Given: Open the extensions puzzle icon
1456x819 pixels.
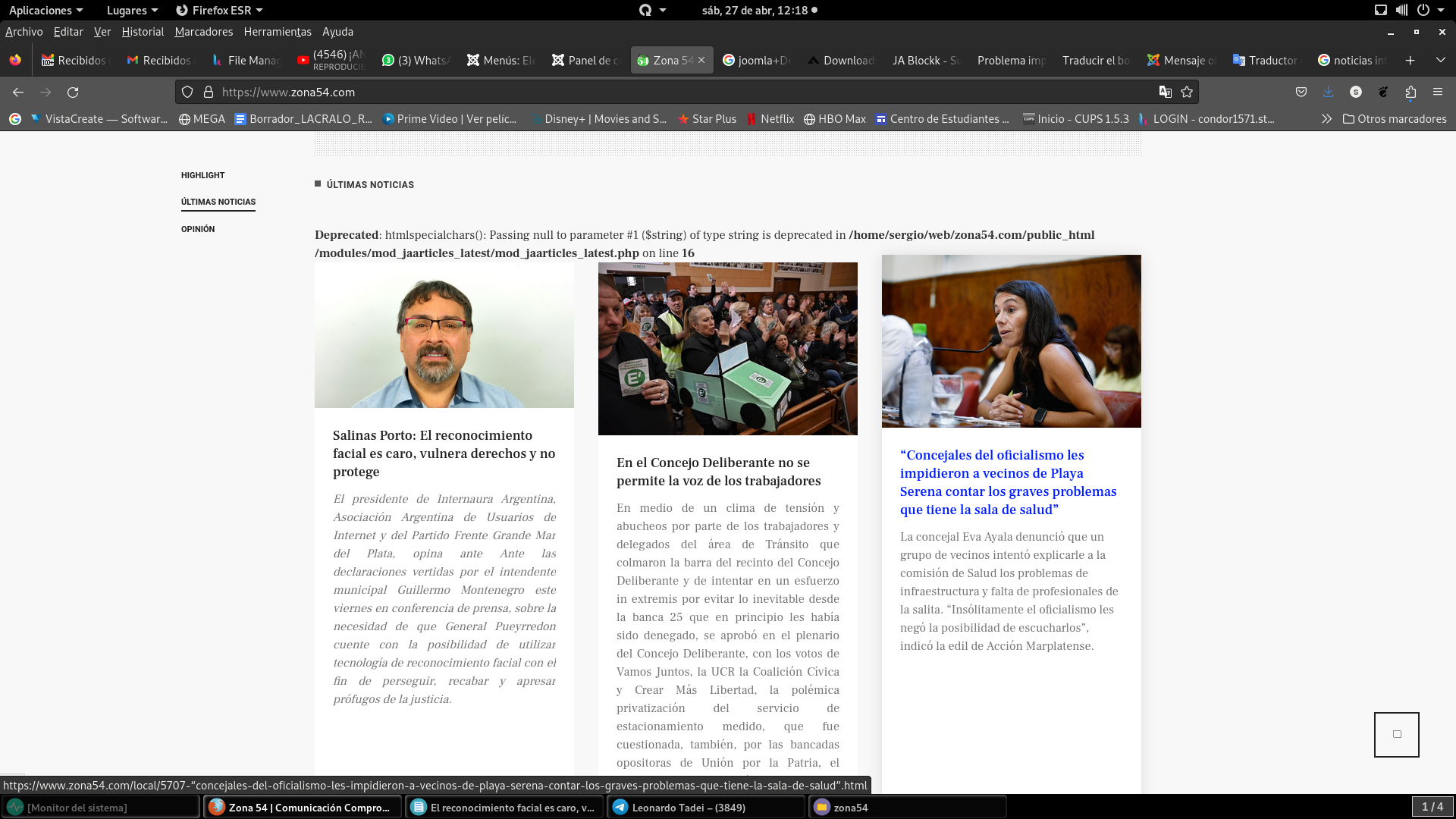Looking at the screenshot, I should [1410, 92].
